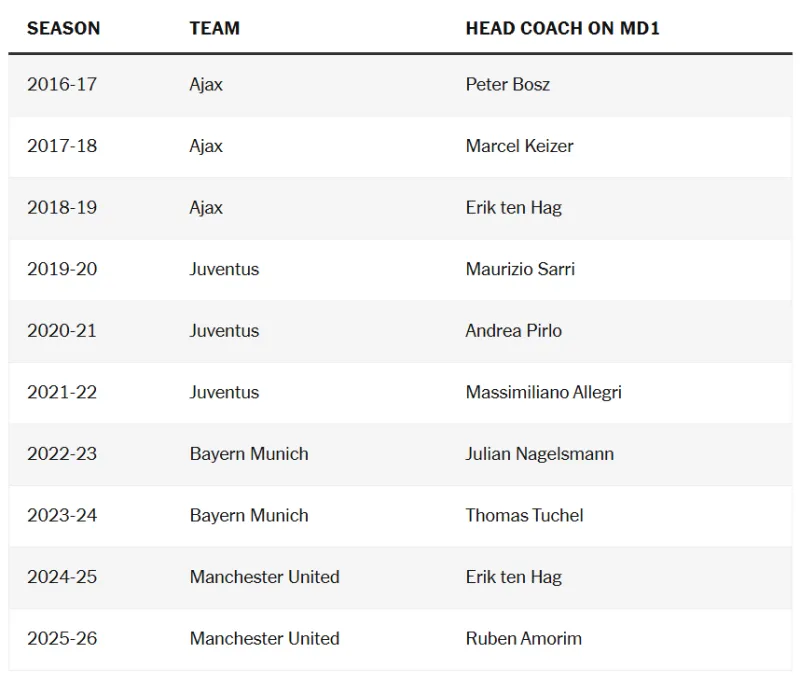Screen dimensions: 800x681
Task: Click on Massimiliano Allegri
Action: tap(543, 392)
